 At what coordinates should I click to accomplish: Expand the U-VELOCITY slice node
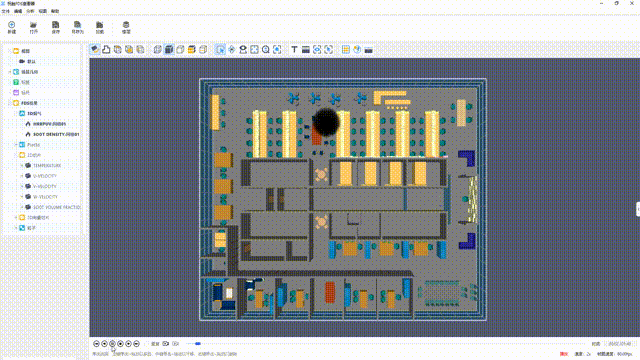pos(22,176)
